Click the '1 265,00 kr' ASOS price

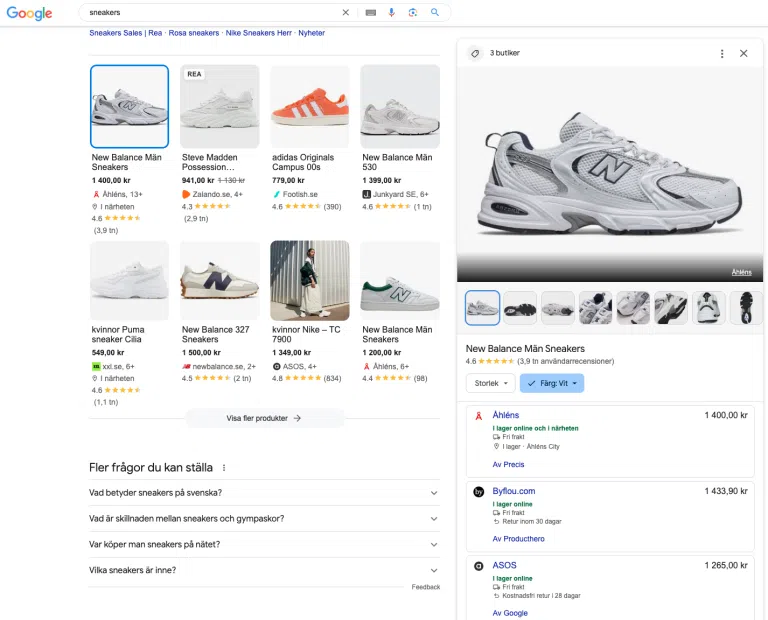[x=726, y=565]
